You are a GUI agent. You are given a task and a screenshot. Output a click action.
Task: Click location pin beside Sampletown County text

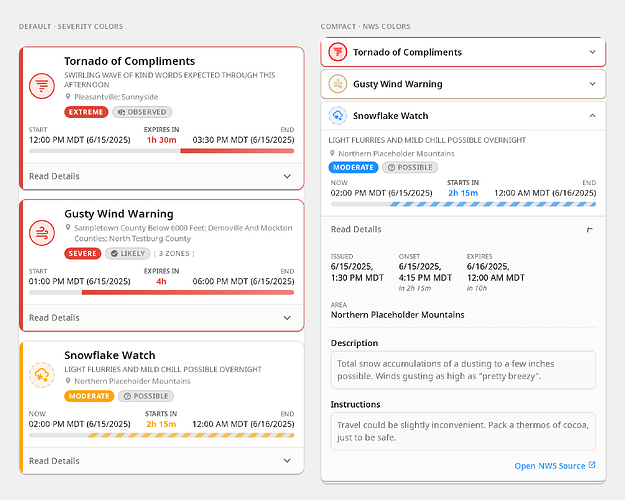(68, 228)
